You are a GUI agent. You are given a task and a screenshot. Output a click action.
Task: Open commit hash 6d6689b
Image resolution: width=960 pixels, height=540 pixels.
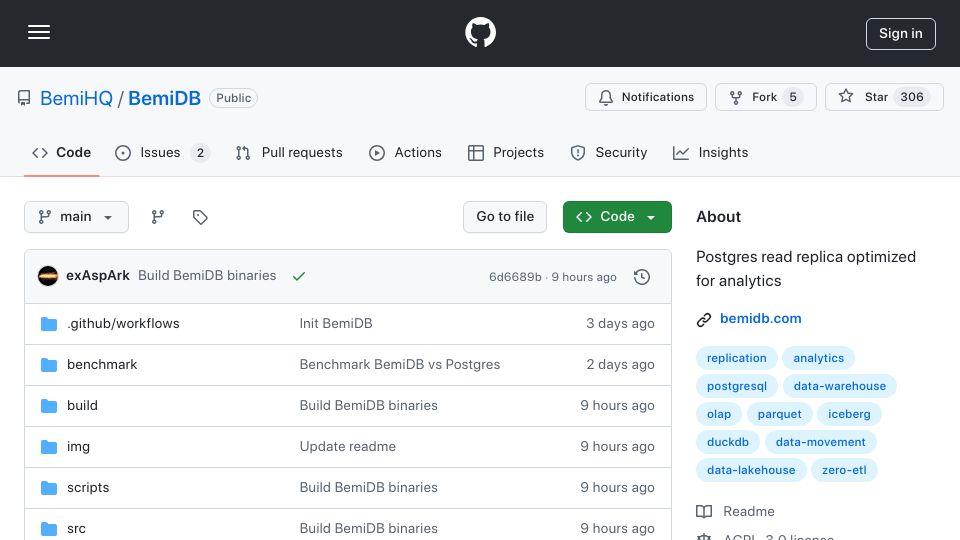tap(516, 277)
